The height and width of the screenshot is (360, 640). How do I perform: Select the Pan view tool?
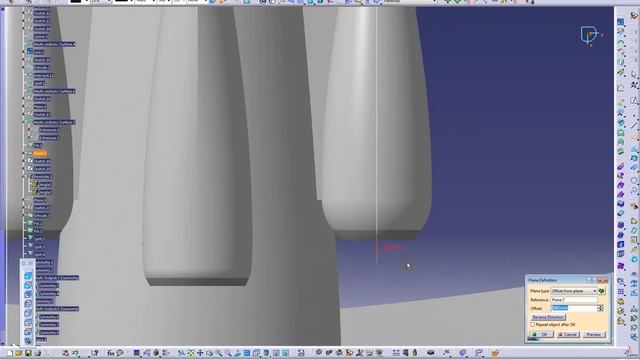(x=200, y=353)
